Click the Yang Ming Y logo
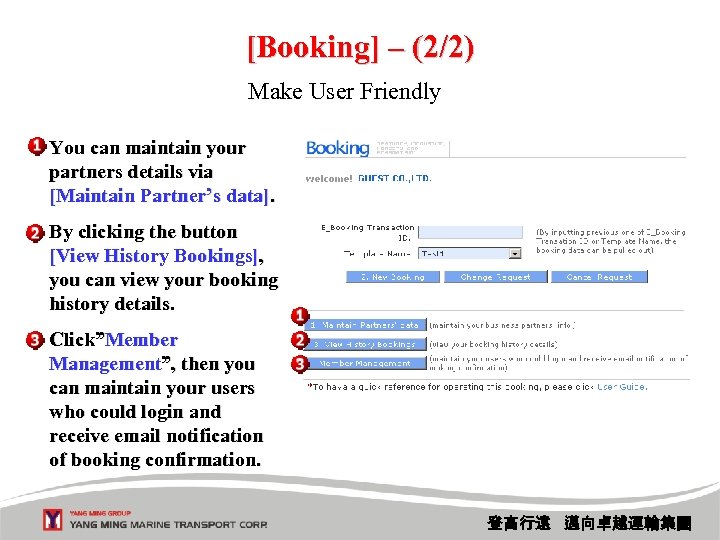Image resolution: width=720 pixels, height=540 pixels. coord(52,519)
